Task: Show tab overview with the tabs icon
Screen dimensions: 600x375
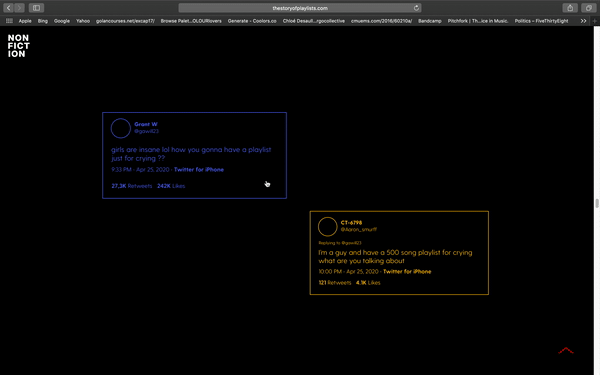Action: pyautogui.click(x=589, y=8)
